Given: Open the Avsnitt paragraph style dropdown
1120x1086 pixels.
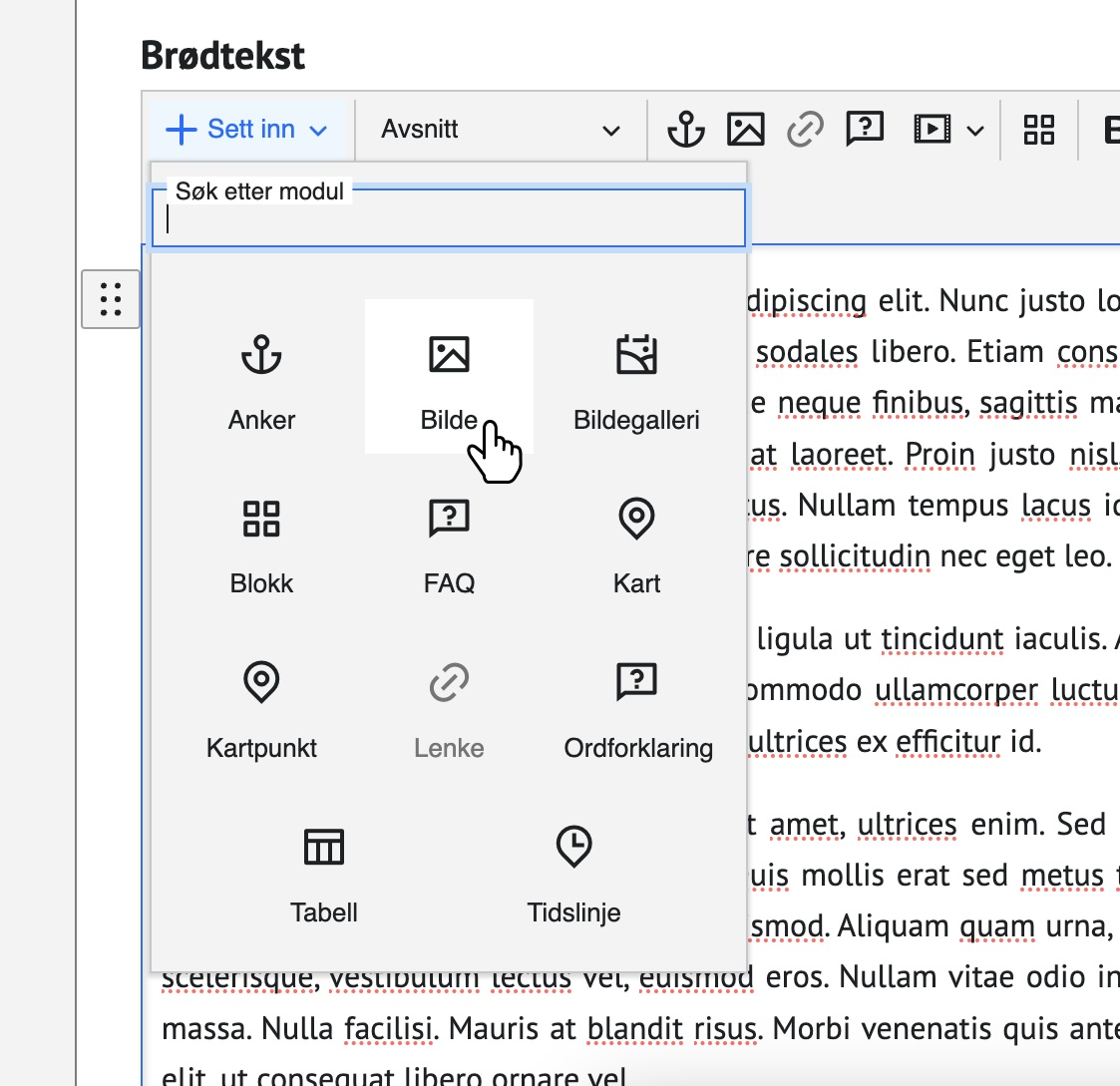Looking at the screenshot, I should point(501,130).
